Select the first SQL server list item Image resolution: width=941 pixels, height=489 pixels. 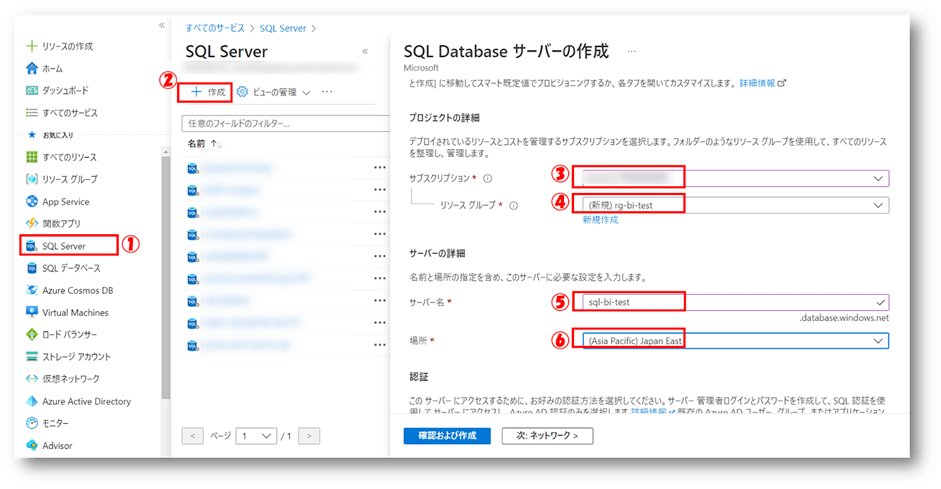click(237, 168)
